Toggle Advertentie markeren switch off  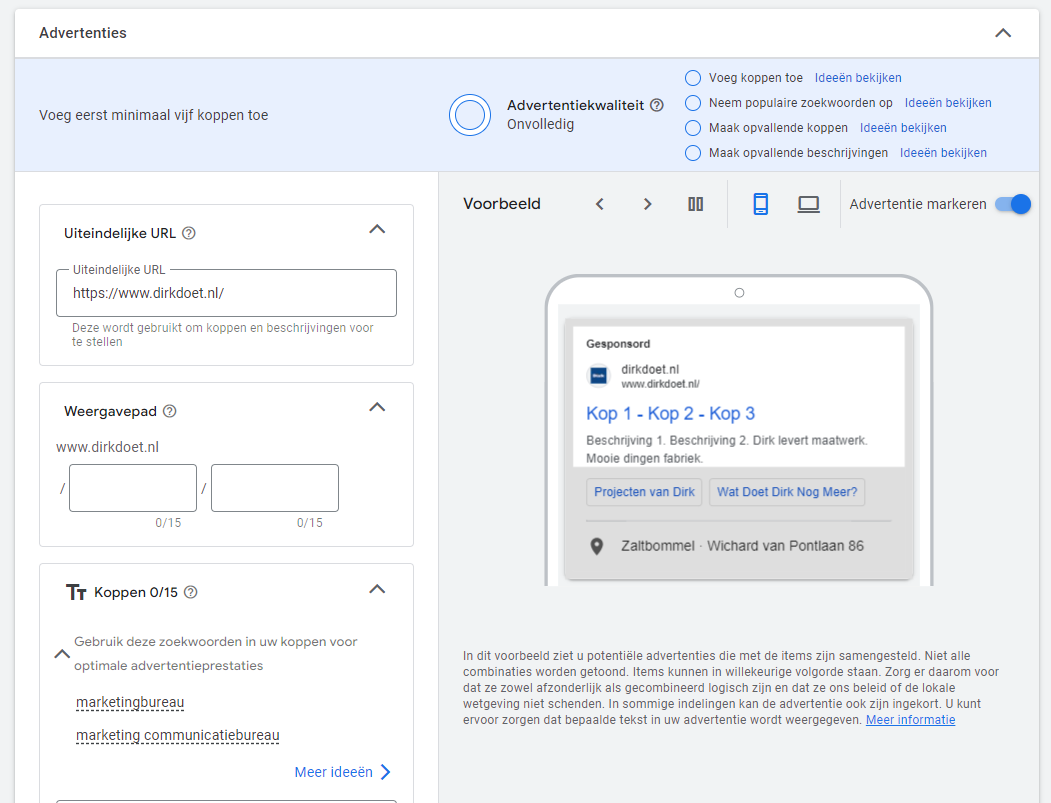tap(1012, 204)
